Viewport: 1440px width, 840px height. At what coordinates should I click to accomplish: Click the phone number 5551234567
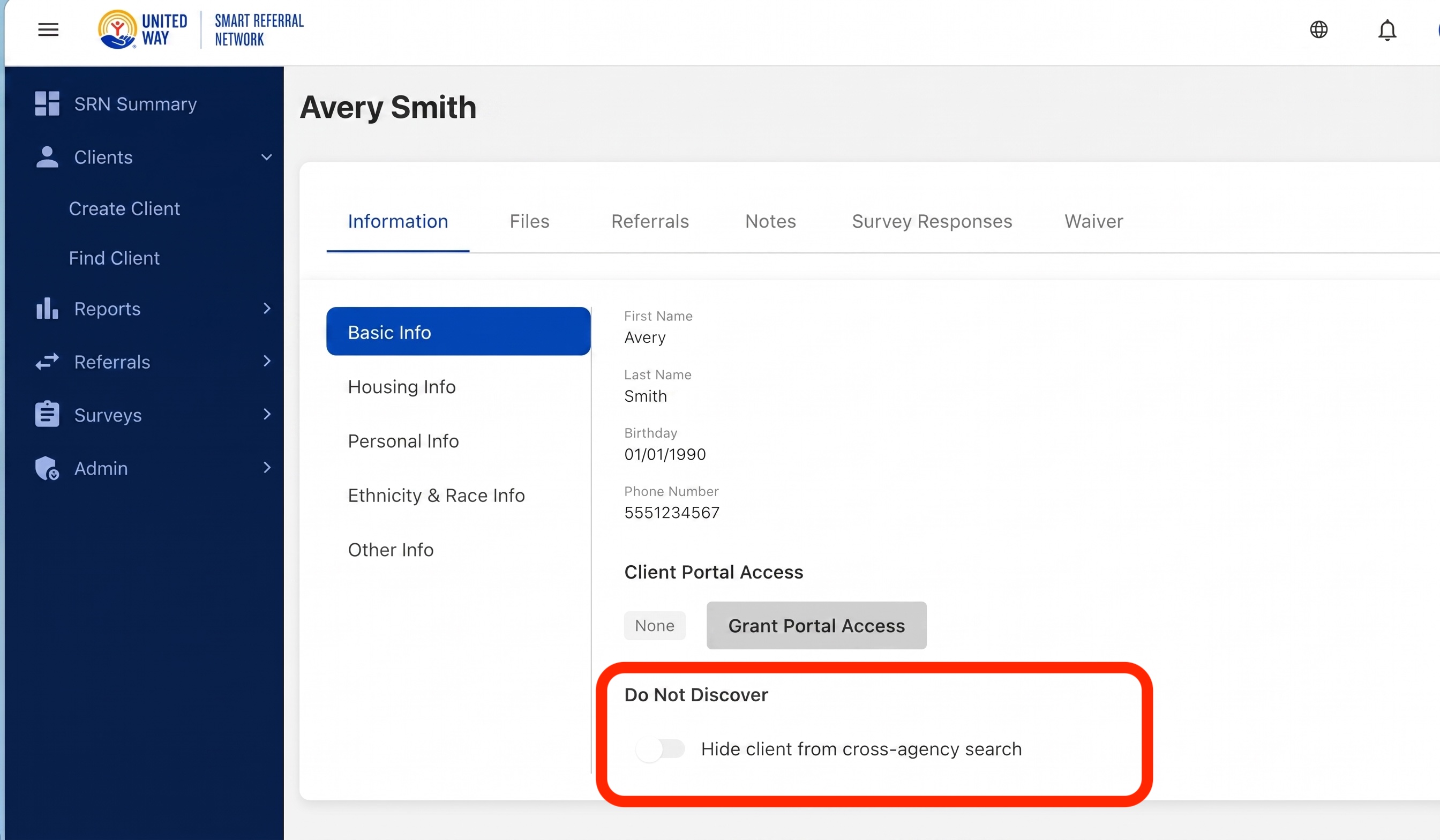click(x=672, y=513)
